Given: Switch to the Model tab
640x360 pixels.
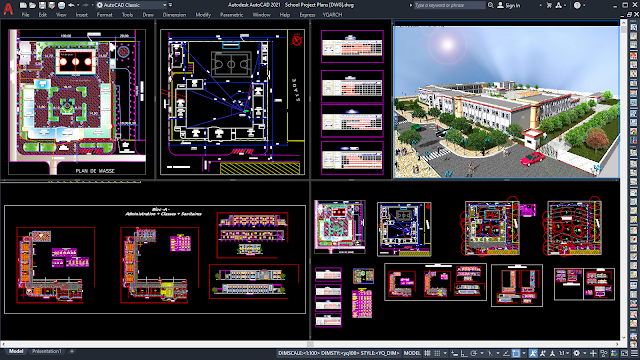Looking at the screenshot, I should [16, 351].
